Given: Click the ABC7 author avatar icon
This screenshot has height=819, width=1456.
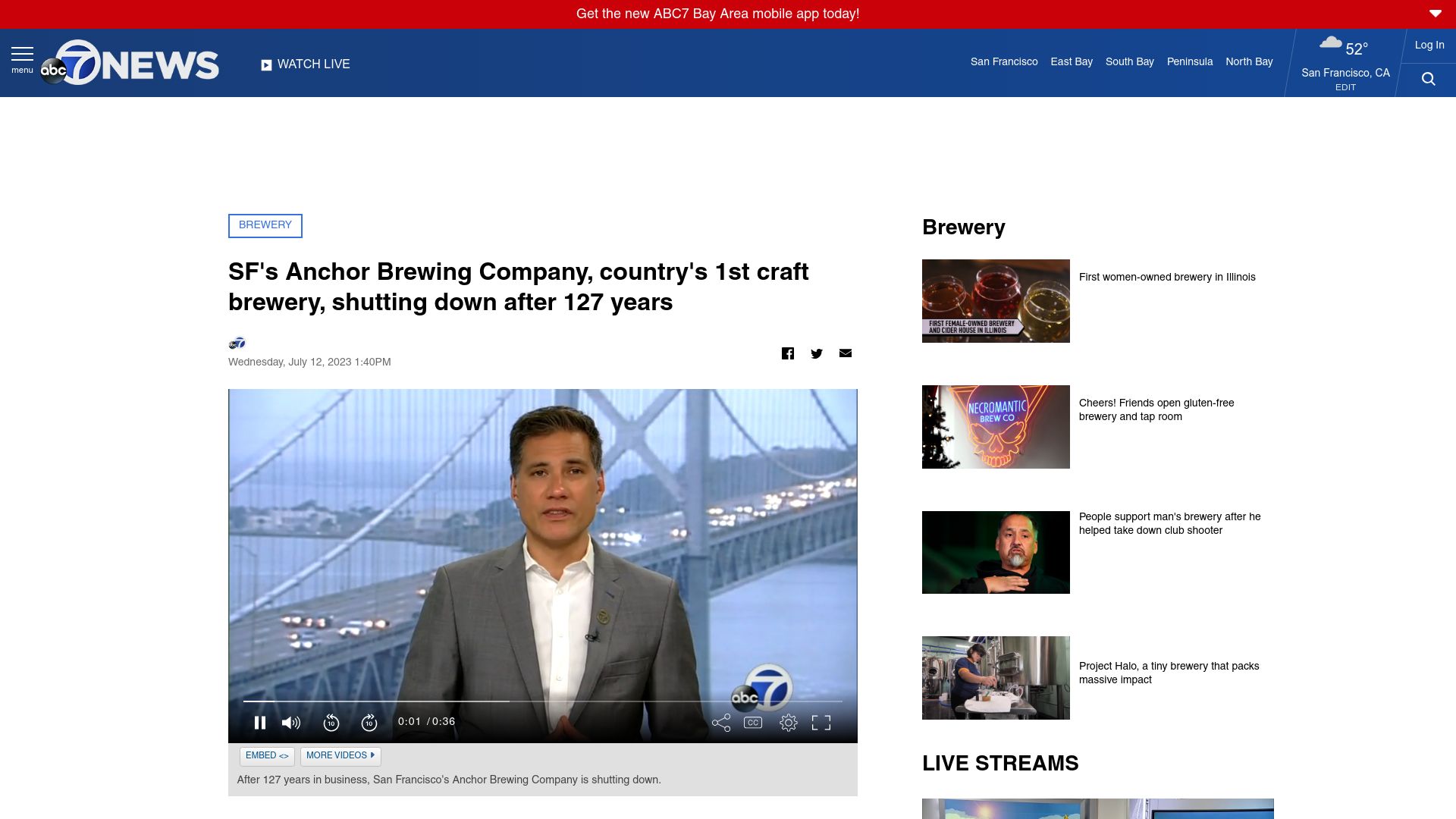Looking at the screenshot, I should click(x=237, y=344).
